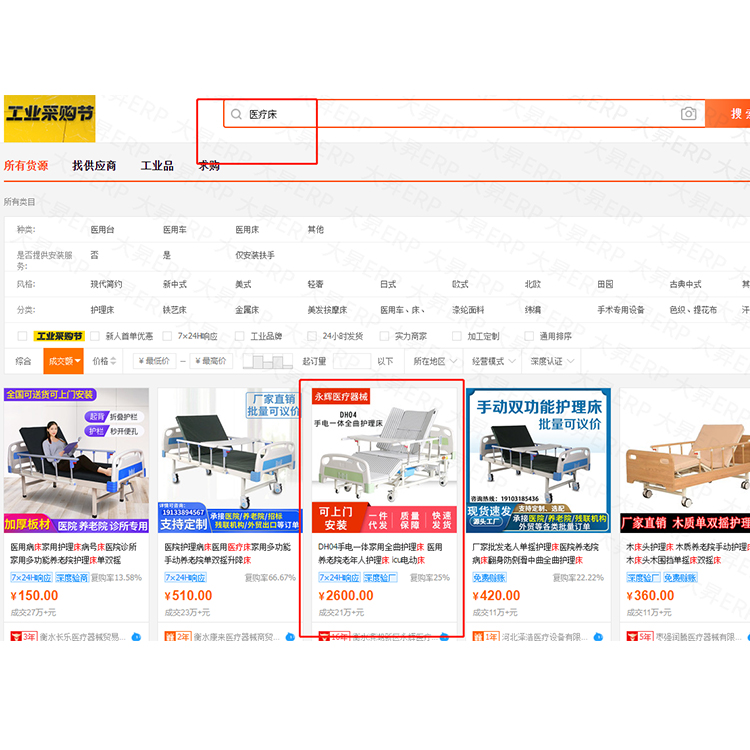Enable 新人首单优惠 checkbox
This screenshot has width=750, height=750.
tap(95, 336)
